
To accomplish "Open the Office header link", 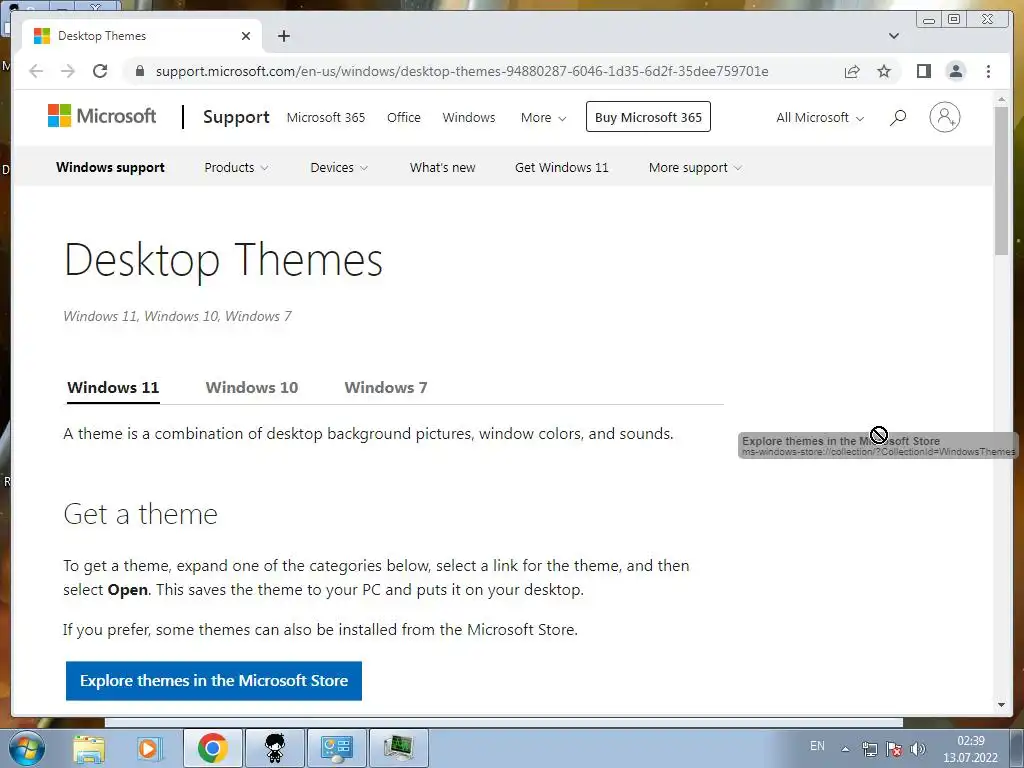I will 404,118.
